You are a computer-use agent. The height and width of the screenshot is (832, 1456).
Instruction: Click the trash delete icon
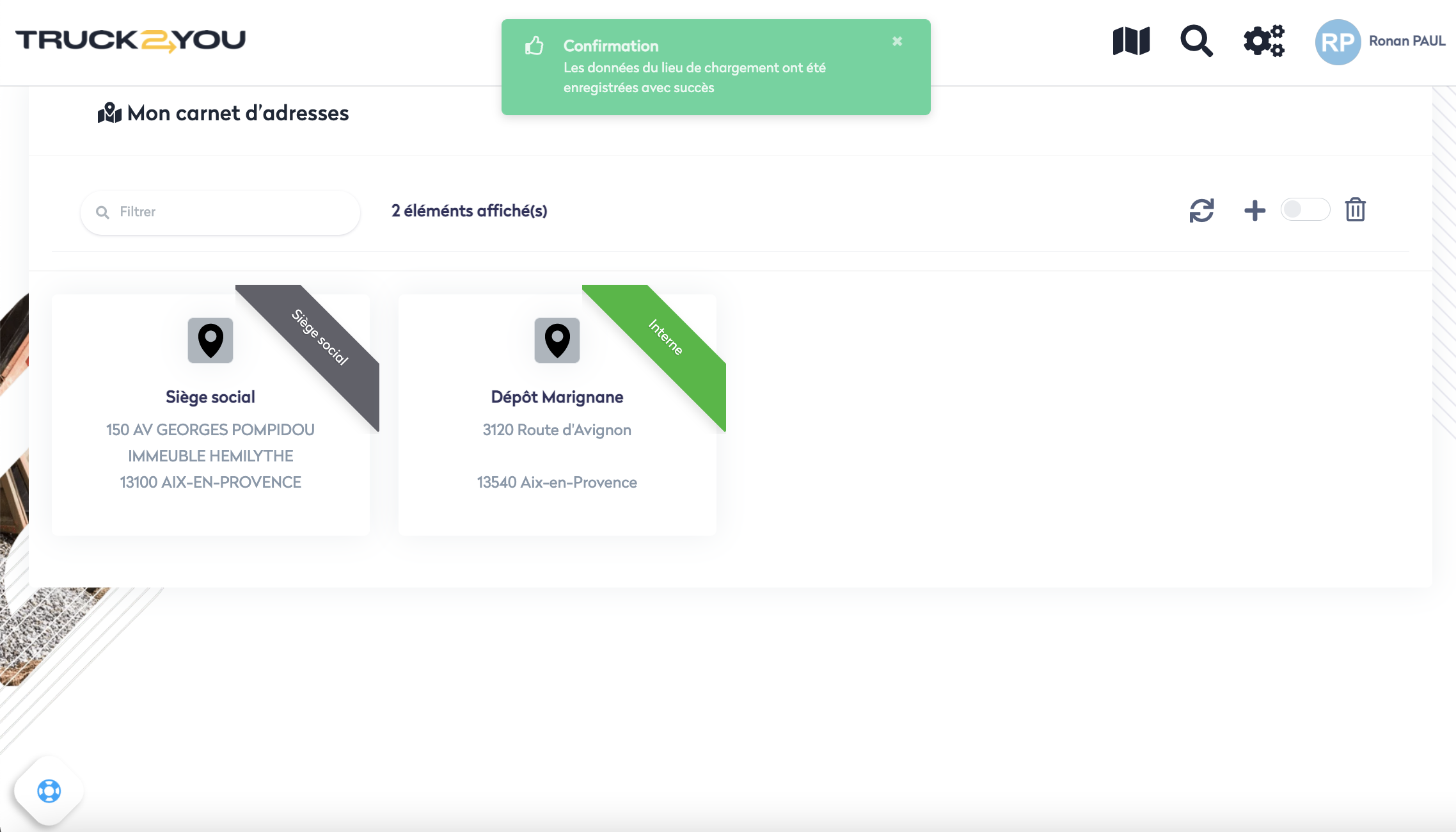click(x=1355, y=210)
